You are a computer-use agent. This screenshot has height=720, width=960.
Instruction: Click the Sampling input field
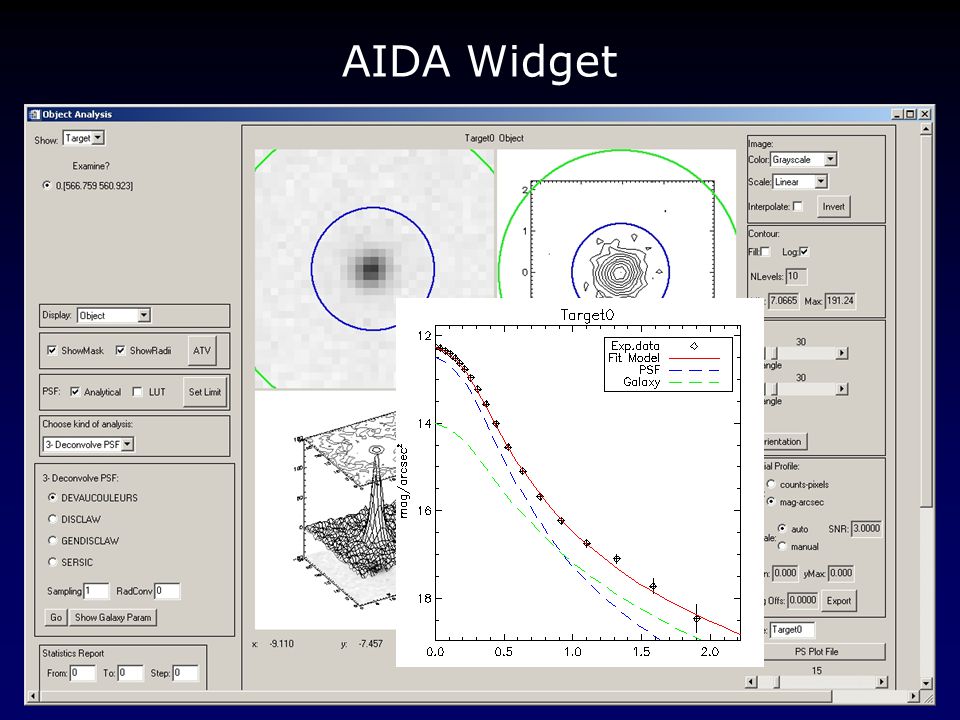pyautogui.click(x=96, y=591)
